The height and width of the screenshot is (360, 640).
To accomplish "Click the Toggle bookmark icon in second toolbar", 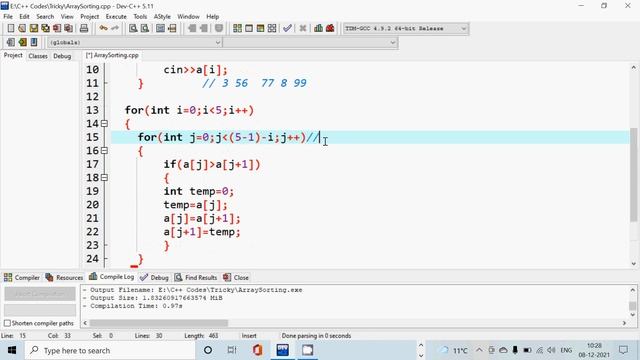I will [x=11, y=42].
